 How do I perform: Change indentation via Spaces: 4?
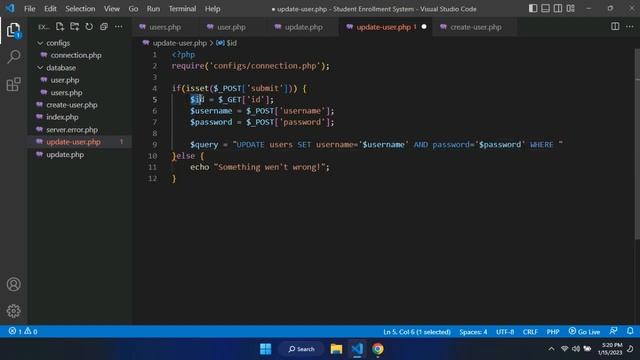(473, 331)
